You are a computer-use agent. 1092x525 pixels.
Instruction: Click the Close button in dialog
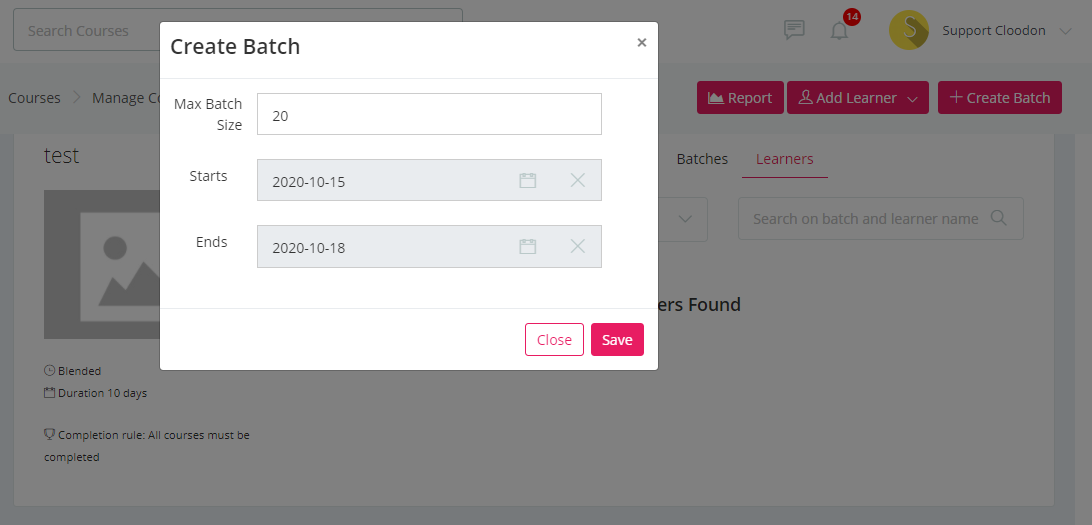tap(554, 339)
